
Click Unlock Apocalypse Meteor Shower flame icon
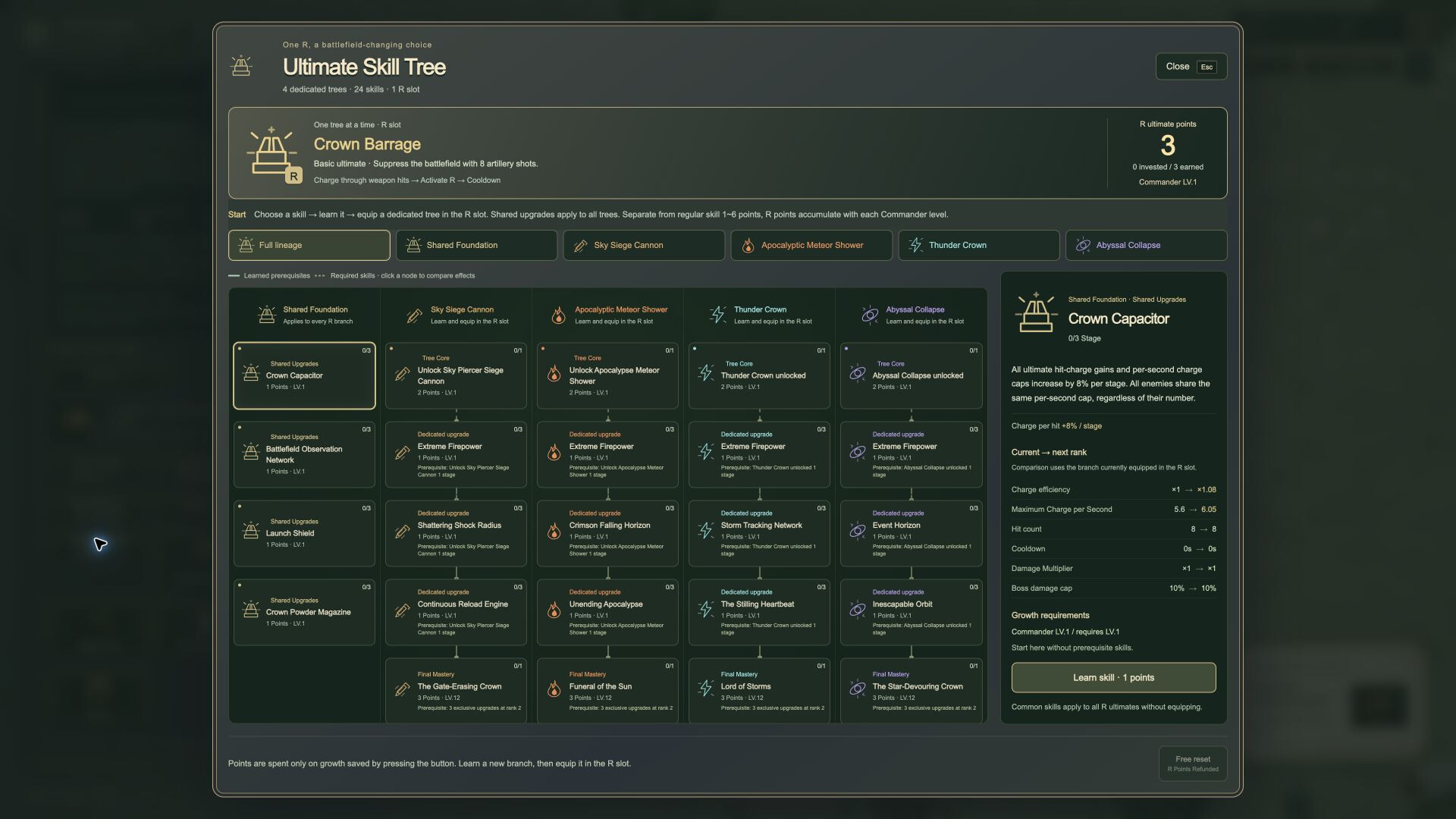click(554, 374)
